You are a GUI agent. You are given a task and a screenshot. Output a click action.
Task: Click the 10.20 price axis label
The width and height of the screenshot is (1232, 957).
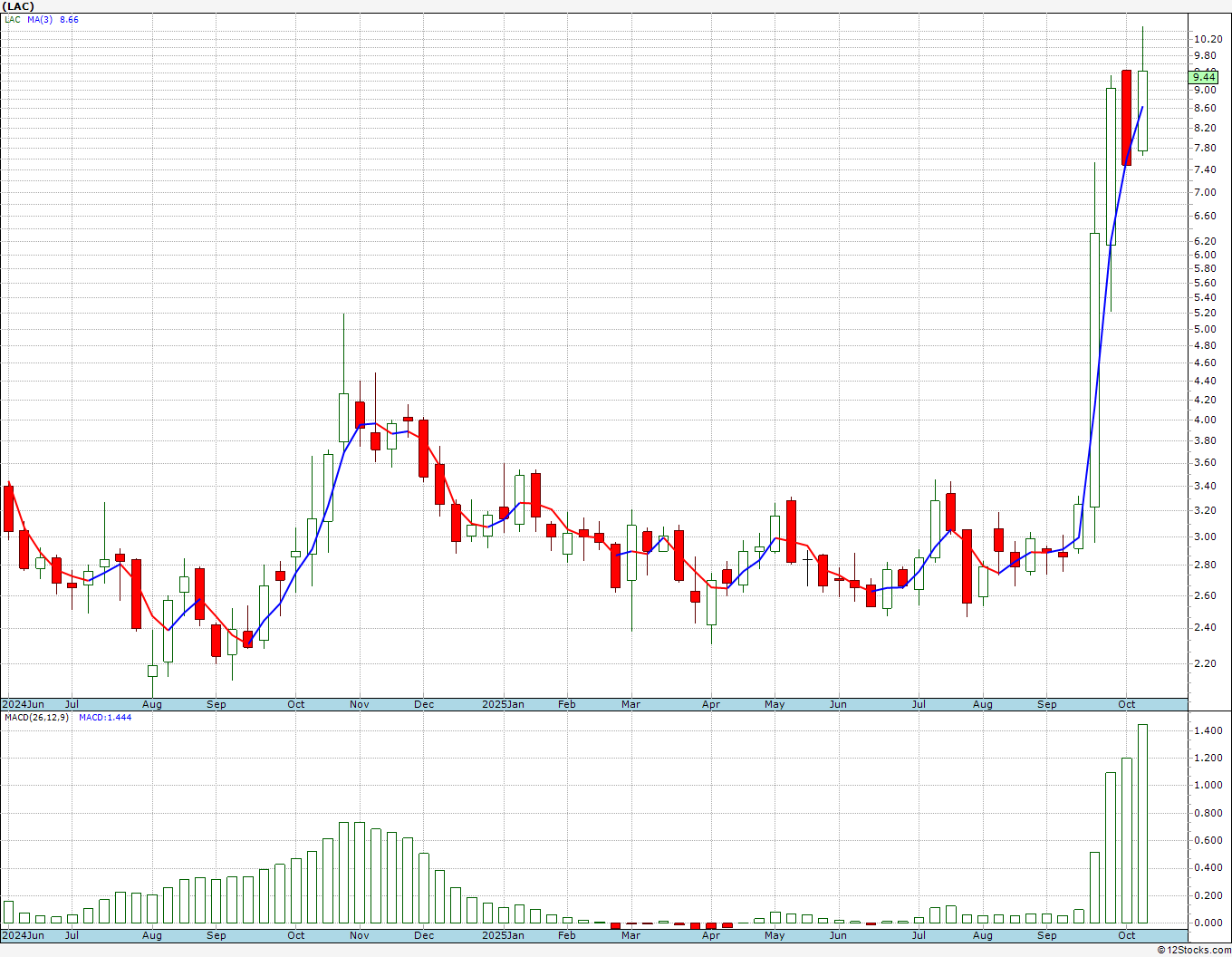click(1208, 39)
